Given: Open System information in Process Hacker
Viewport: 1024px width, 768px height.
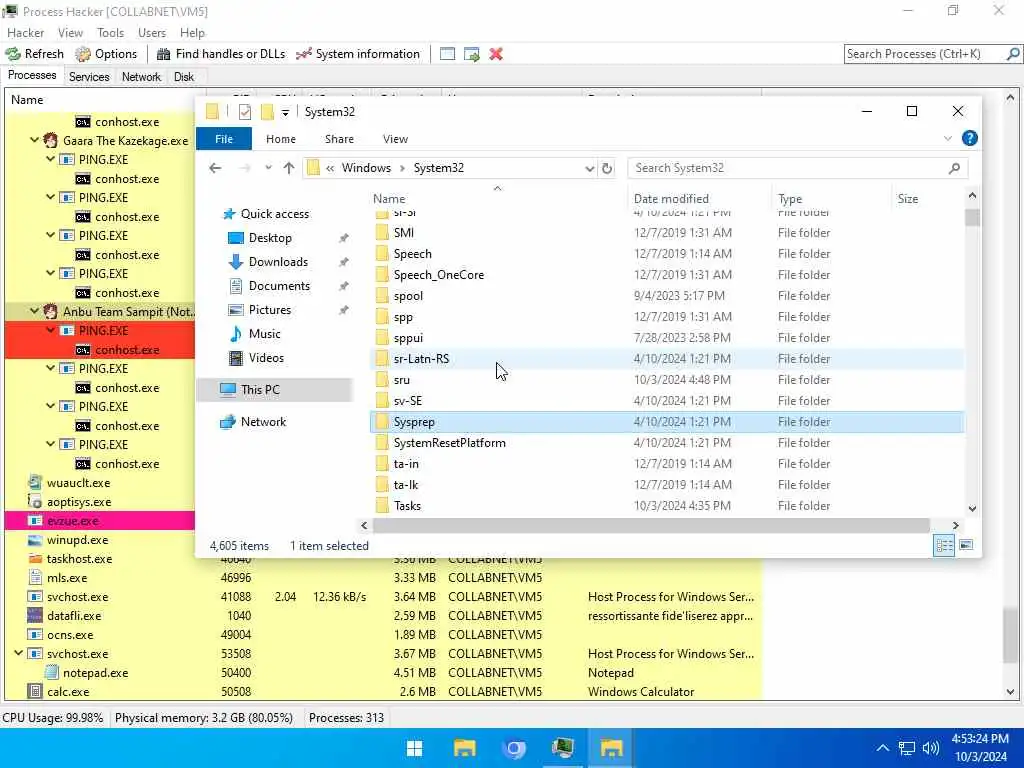Looking at the screenshot, I should point(358,54).
